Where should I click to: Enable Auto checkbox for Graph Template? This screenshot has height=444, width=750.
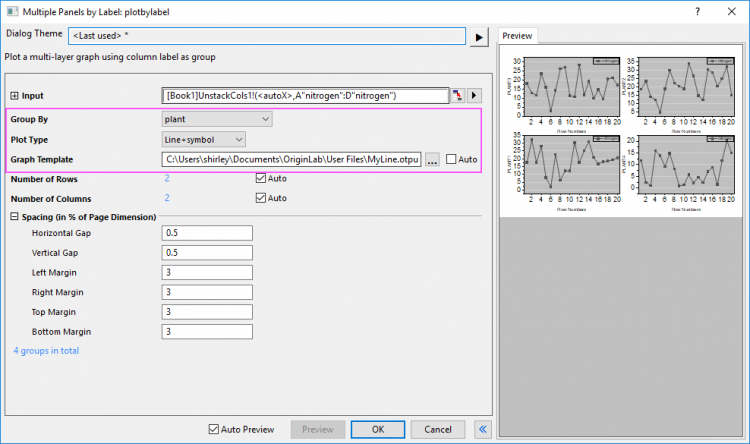(451, 159)
